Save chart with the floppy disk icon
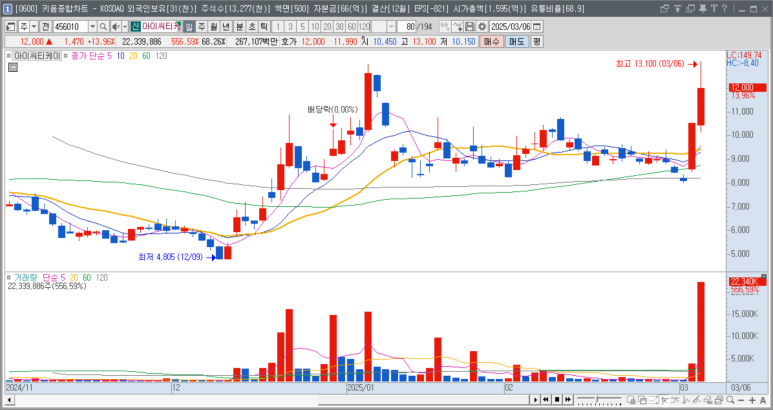 (x=470, y=27)
